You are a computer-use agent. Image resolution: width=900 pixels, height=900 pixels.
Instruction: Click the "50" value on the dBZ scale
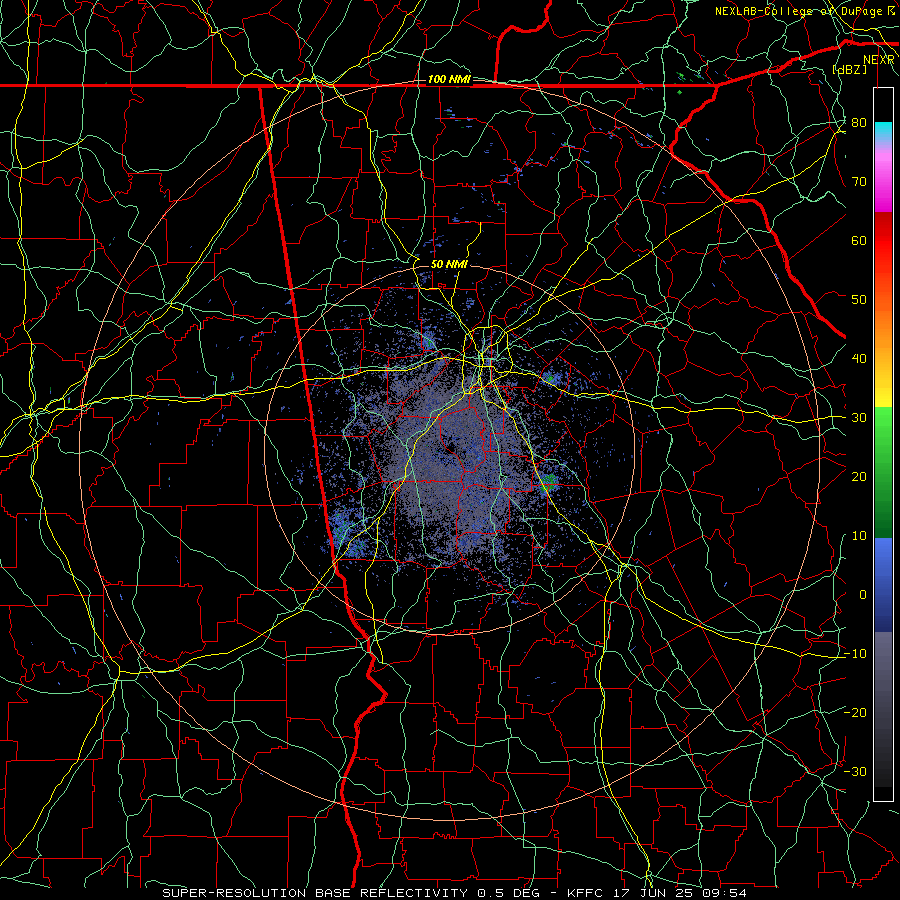[859, 300]
